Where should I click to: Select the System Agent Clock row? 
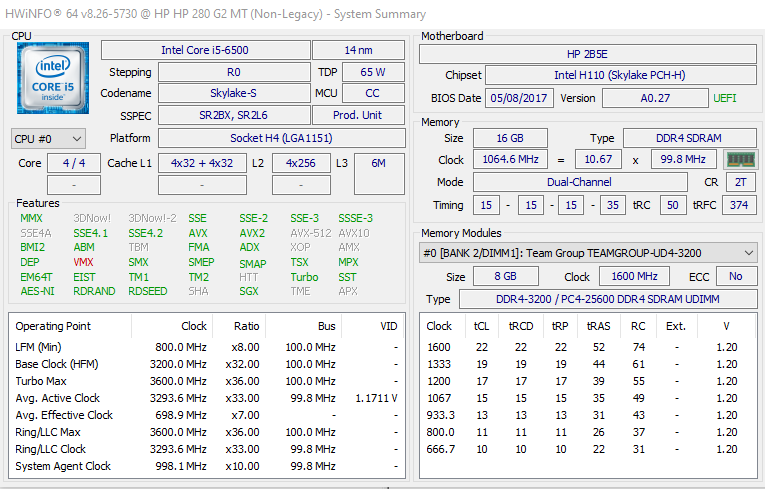click(x=207, y=466)
